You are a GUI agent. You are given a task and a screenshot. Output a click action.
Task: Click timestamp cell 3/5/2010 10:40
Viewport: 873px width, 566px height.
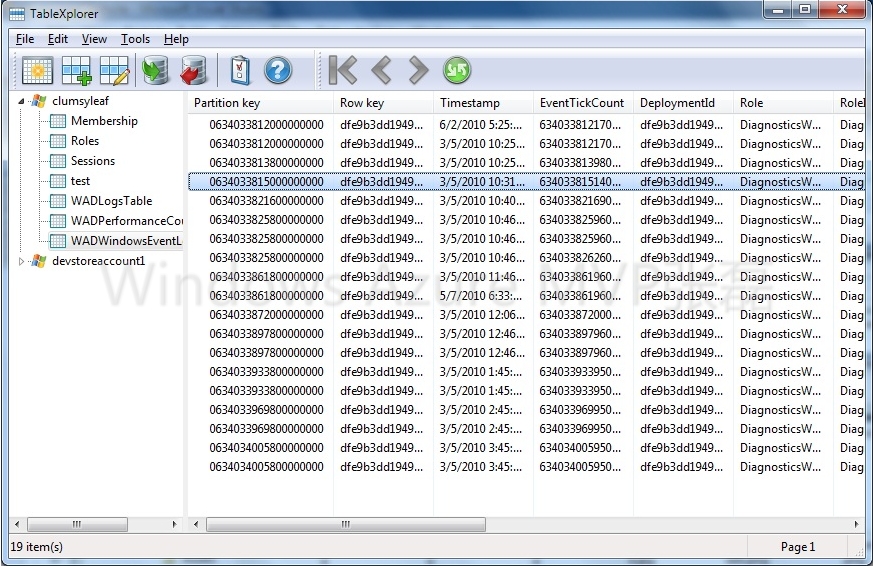coord(481,201)
